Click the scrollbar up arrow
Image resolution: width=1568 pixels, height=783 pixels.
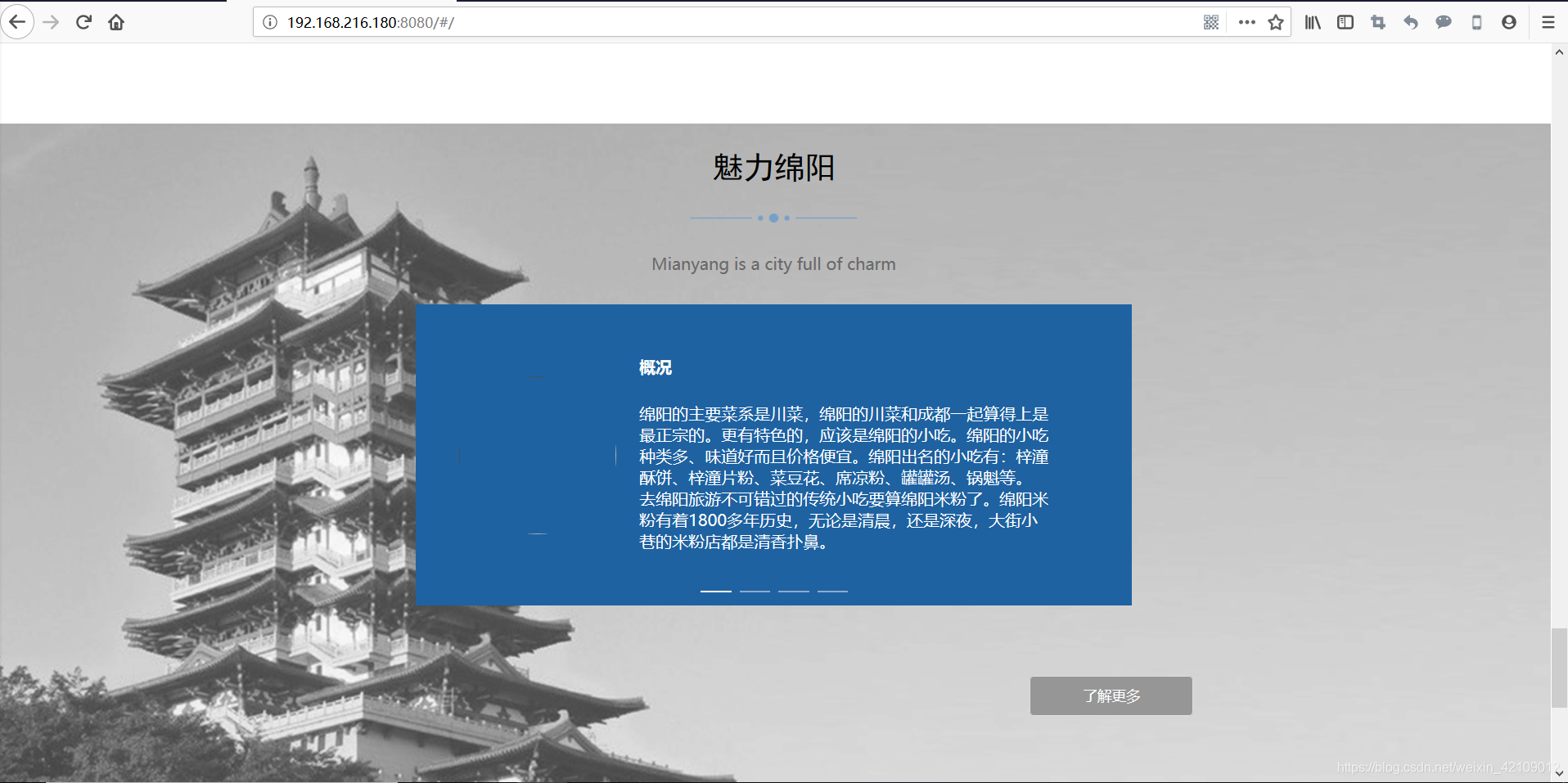pyautogui.click(x=1559, y=52)
